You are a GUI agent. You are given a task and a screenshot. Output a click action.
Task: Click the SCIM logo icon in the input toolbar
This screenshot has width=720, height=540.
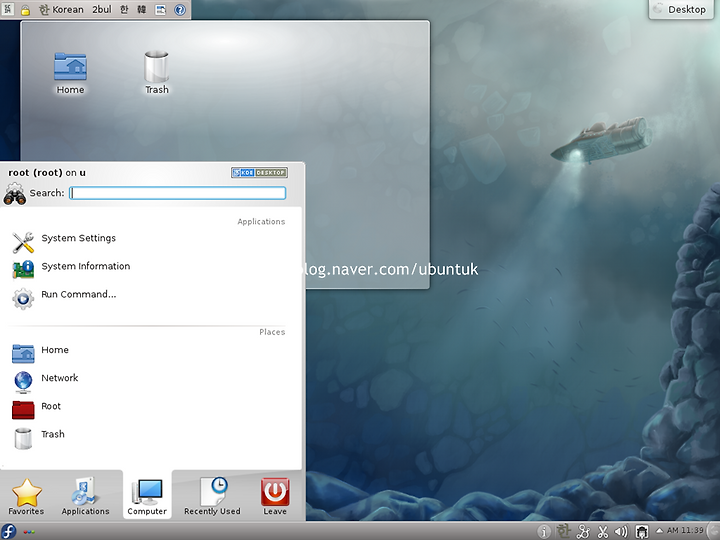pos(8,9)
